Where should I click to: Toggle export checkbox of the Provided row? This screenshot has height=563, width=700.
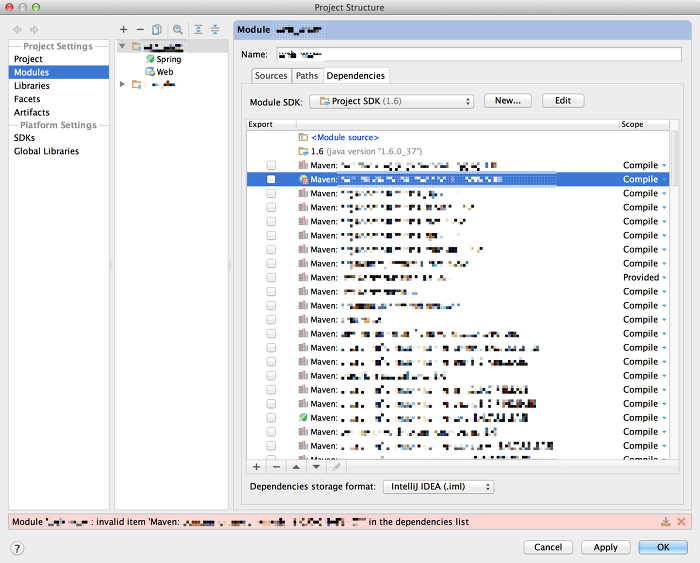pos(271,278)
